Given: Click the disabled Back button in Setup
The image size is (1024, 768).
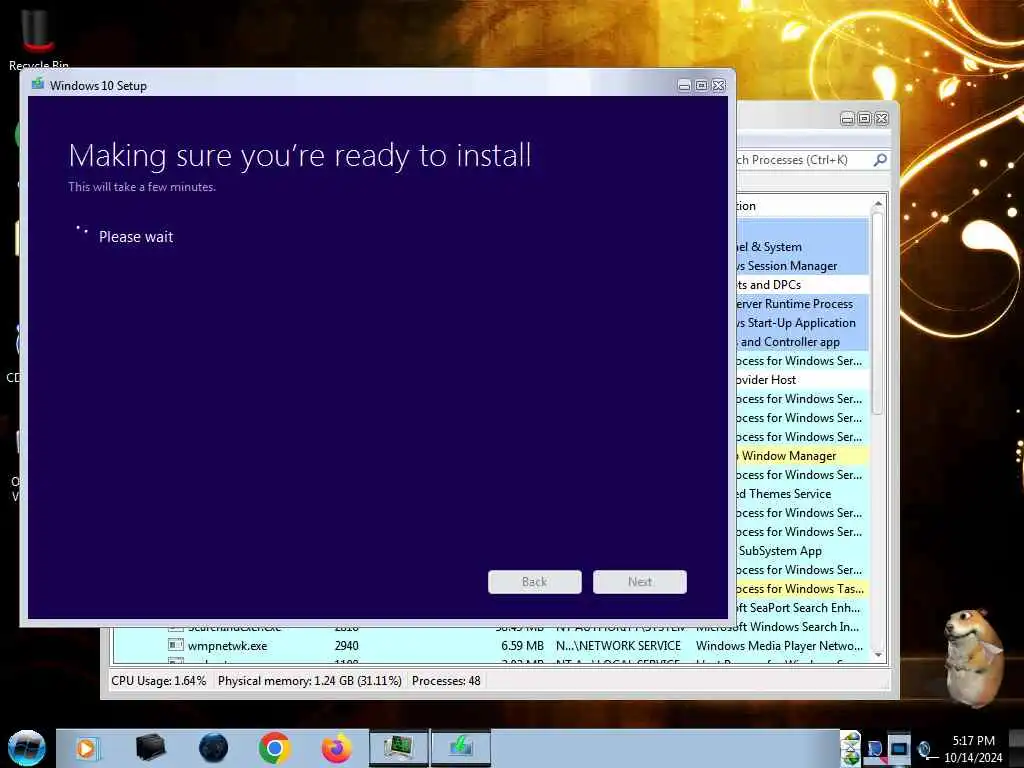Looking at the screenshot, I should click(535, 582).
